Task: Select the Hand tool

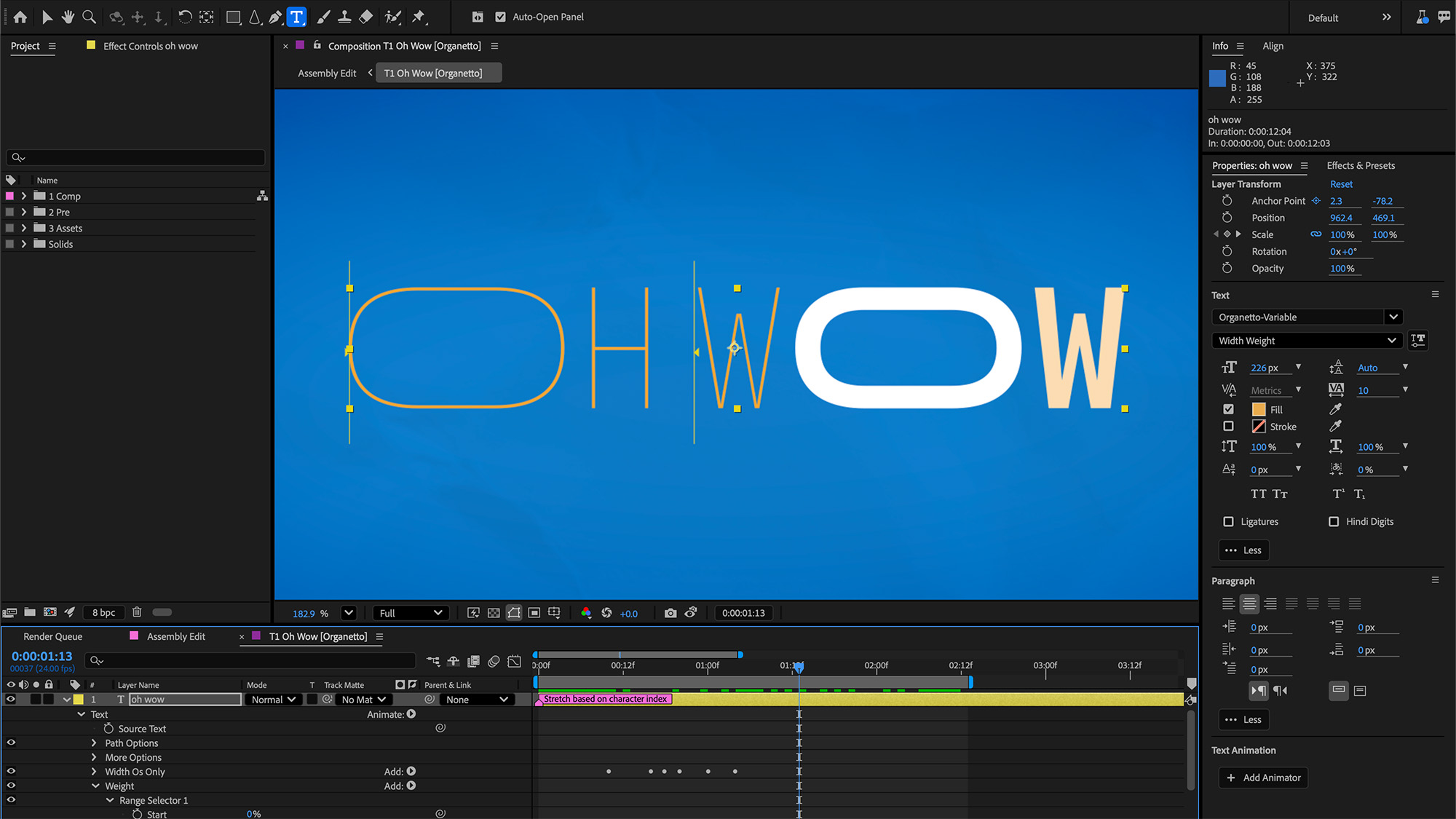Action: pyautogui.click(x=68, y=17)
